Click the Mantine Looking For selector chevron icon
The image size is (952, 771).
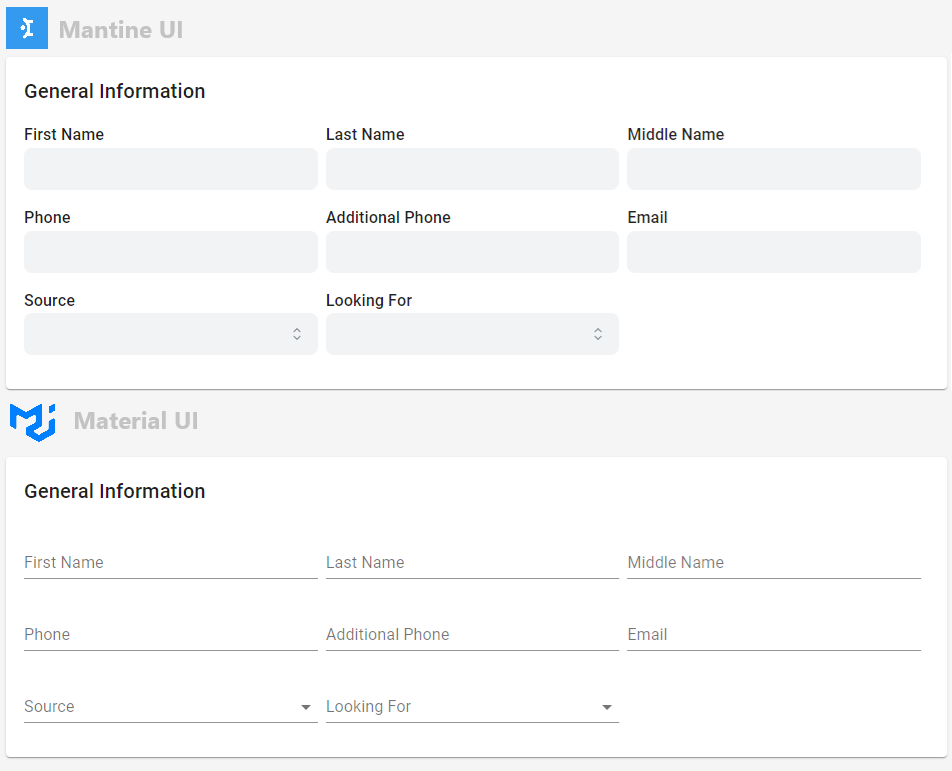[598, 334]
